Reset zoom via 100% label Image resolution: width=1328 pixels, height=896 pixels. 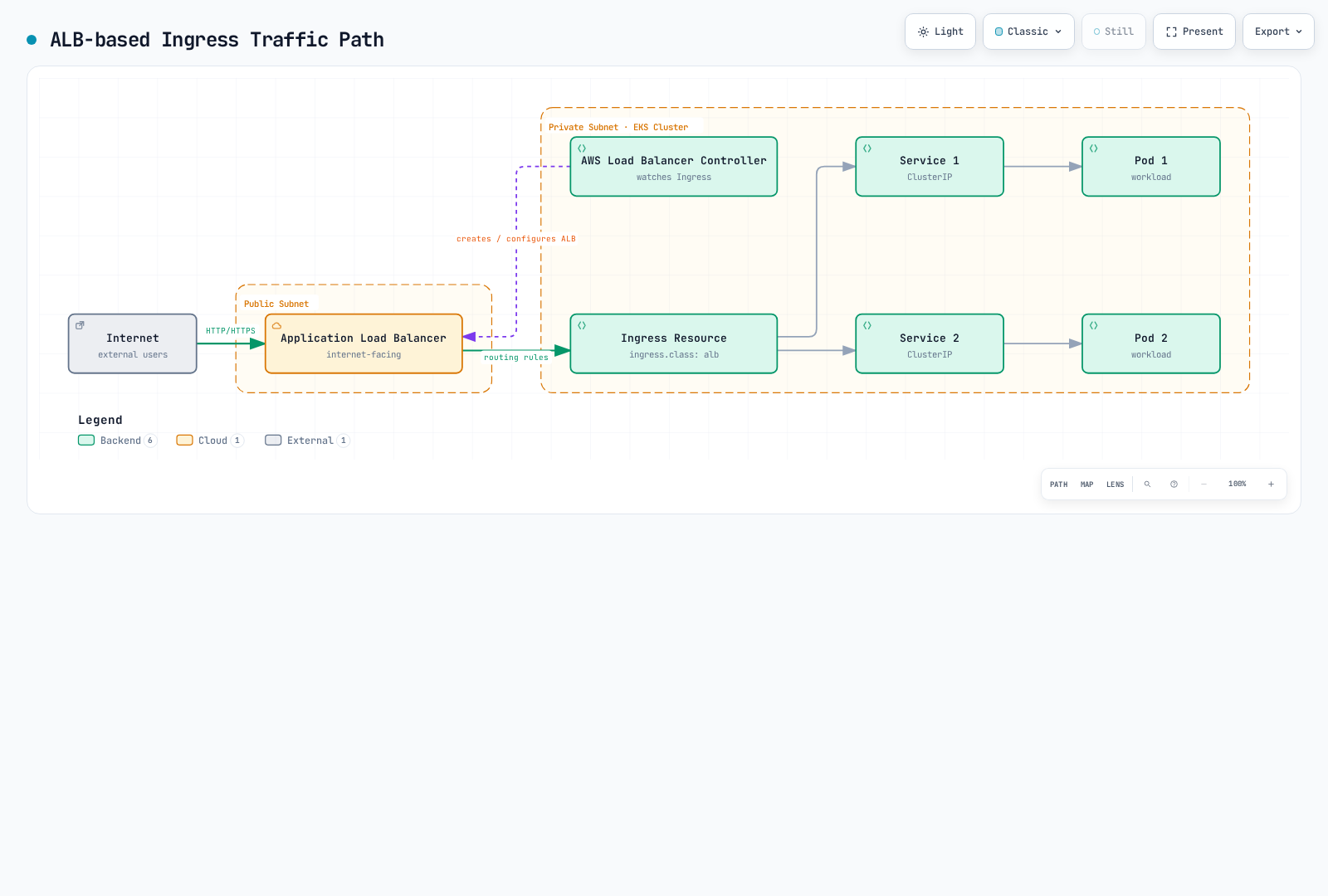coord(1237,484)
